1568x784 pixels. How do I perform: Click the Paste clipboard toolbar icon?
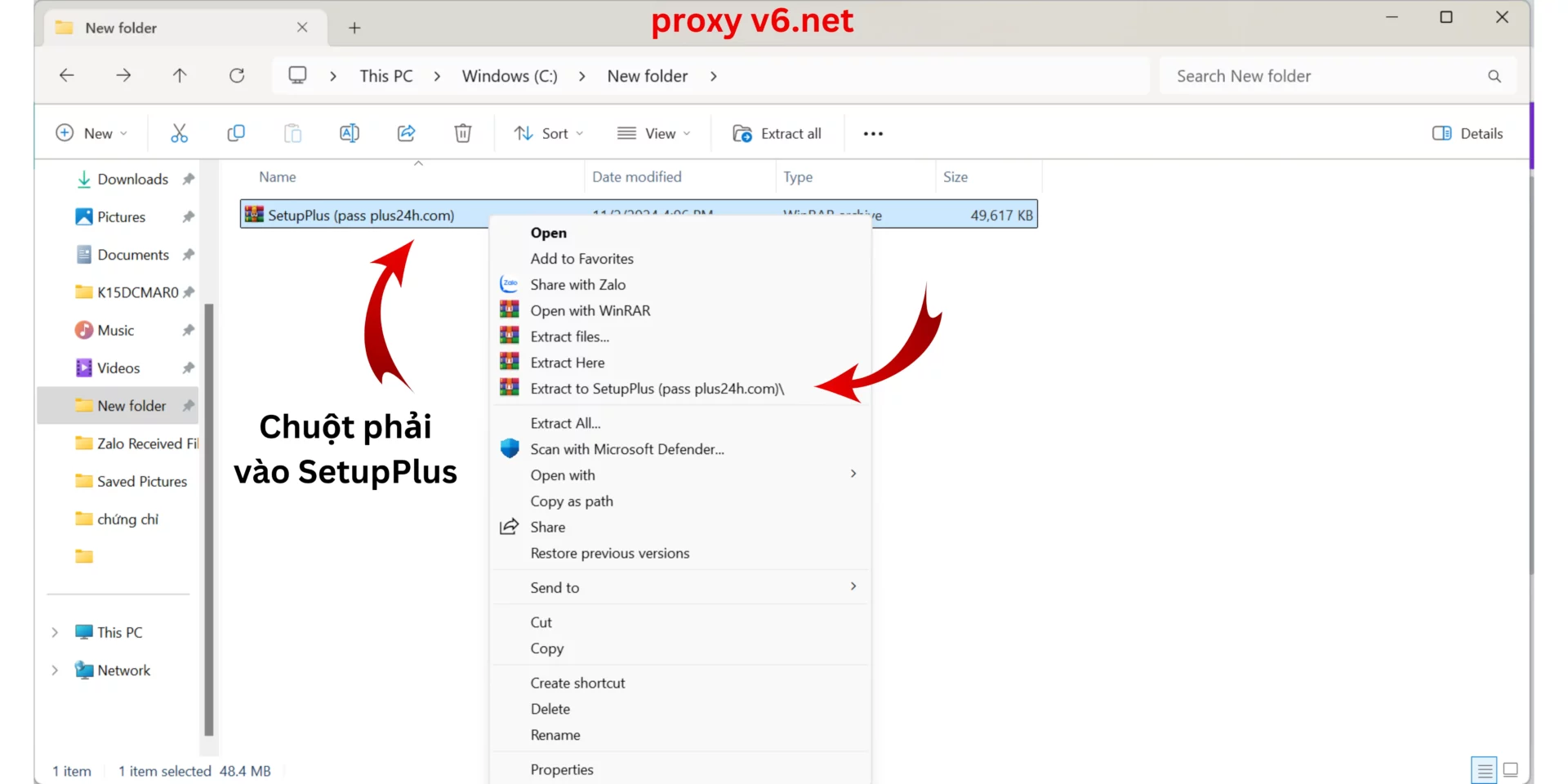[x=292, y=133]
